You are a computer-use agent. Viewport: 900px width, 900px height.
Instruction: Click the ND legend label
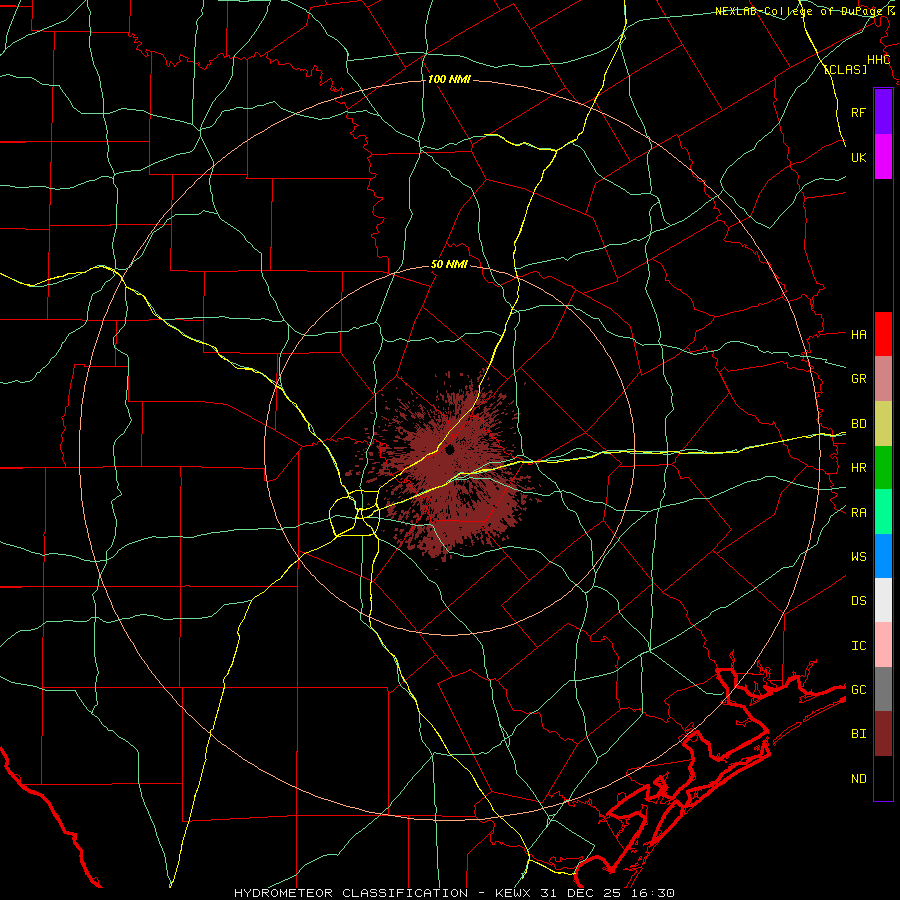point(858,779)
